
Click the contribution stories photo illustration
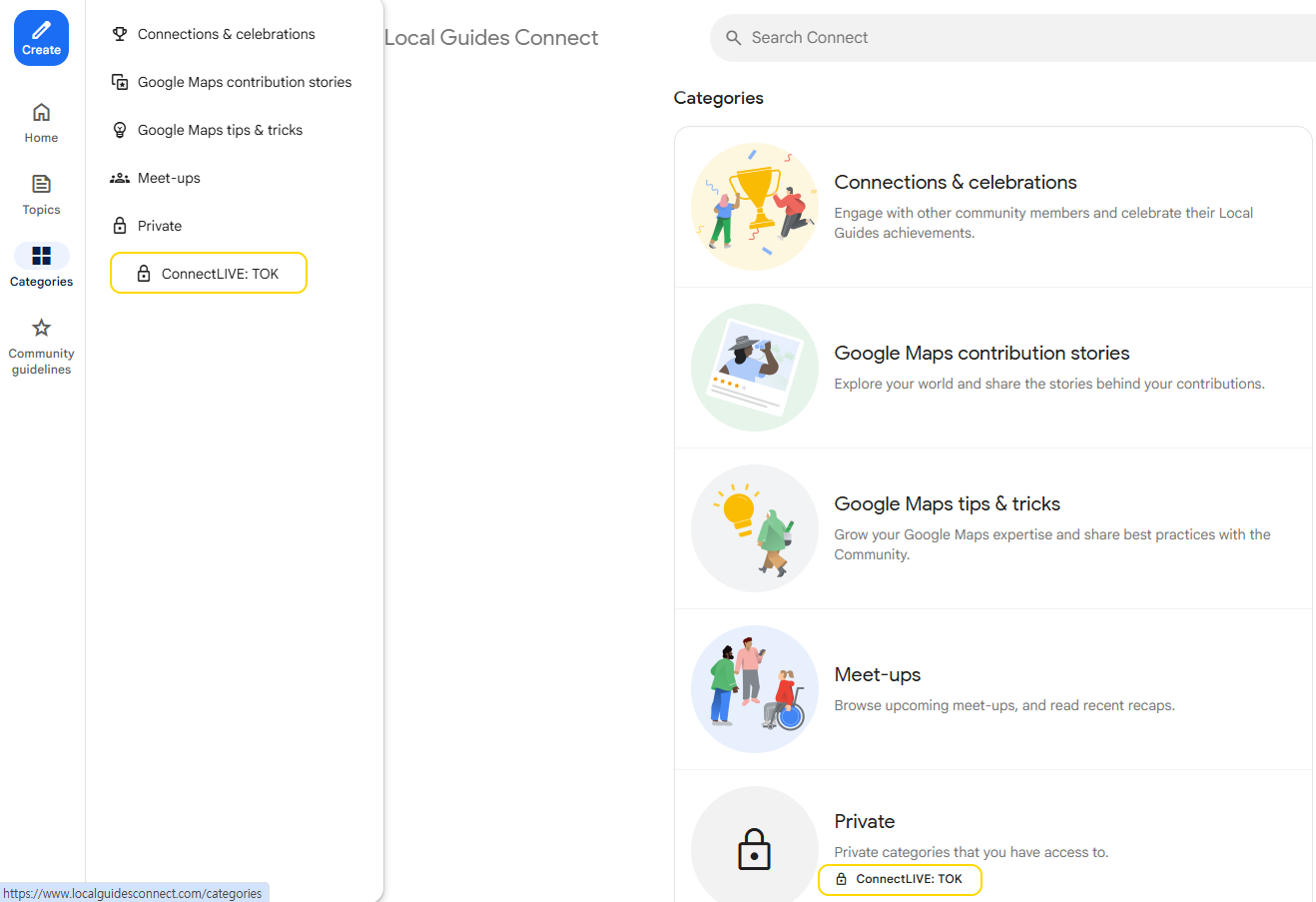755,368
